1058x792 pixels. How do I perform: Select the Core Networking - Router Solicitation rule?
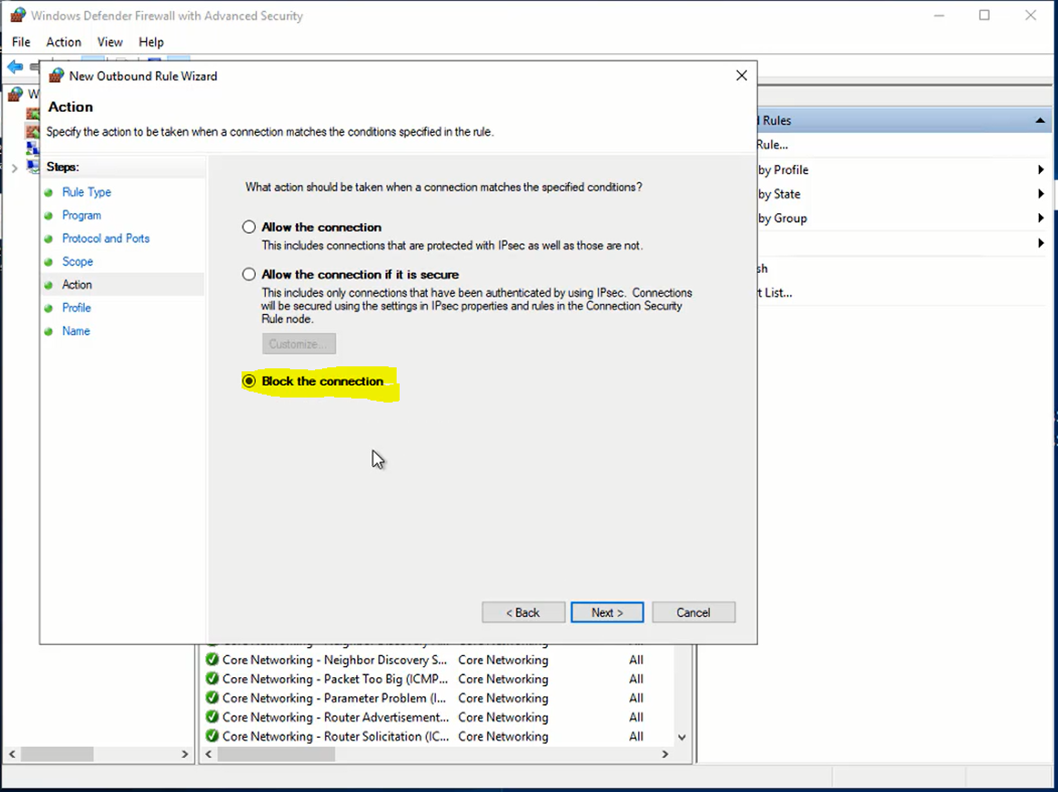(x=335, y=736)
